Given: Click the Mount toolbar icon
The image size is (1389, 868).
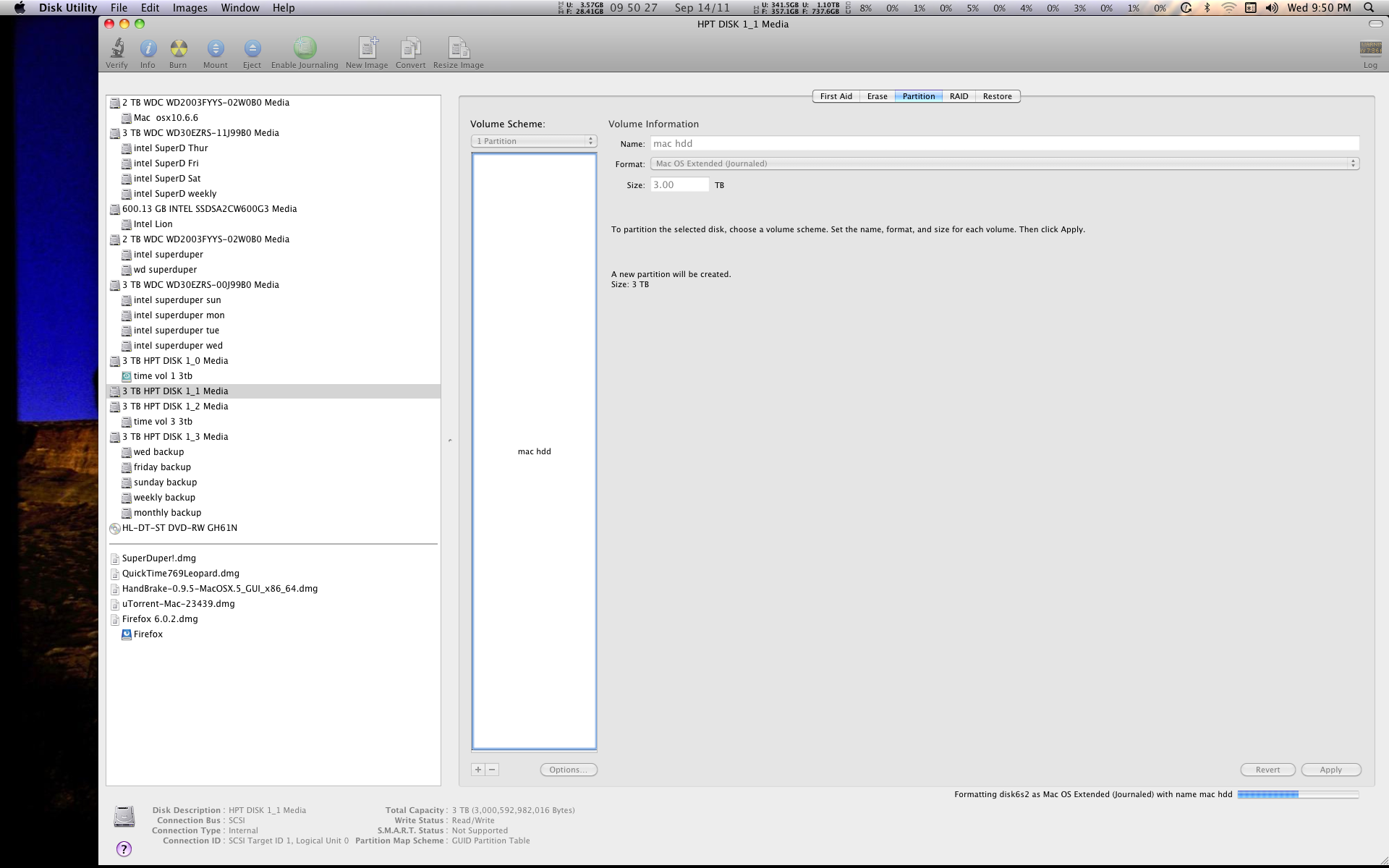Looking at the screenshot, I should [215, 49].
